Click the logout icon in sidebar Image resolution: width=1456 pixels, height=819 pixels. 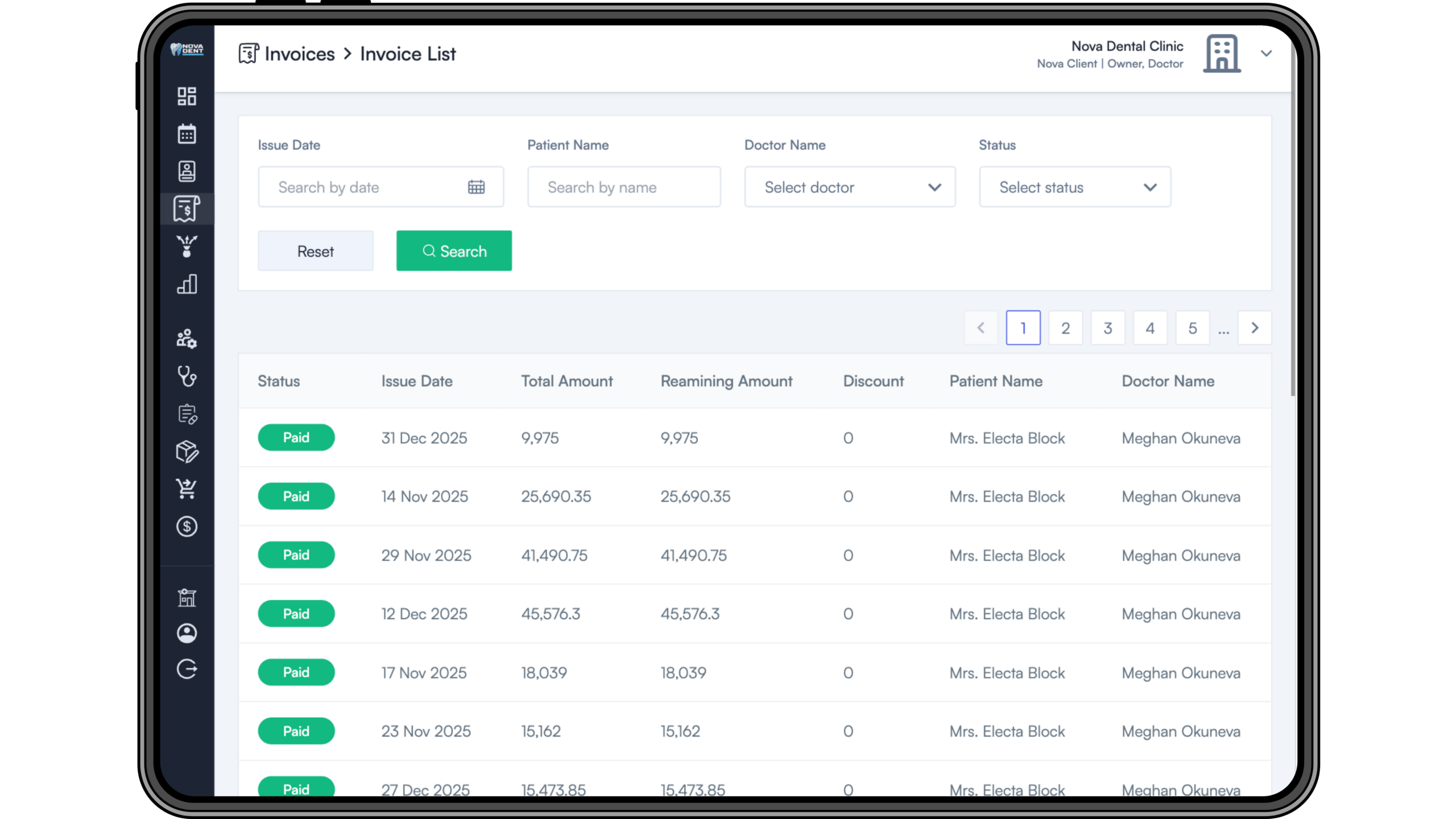coord(187,669)
